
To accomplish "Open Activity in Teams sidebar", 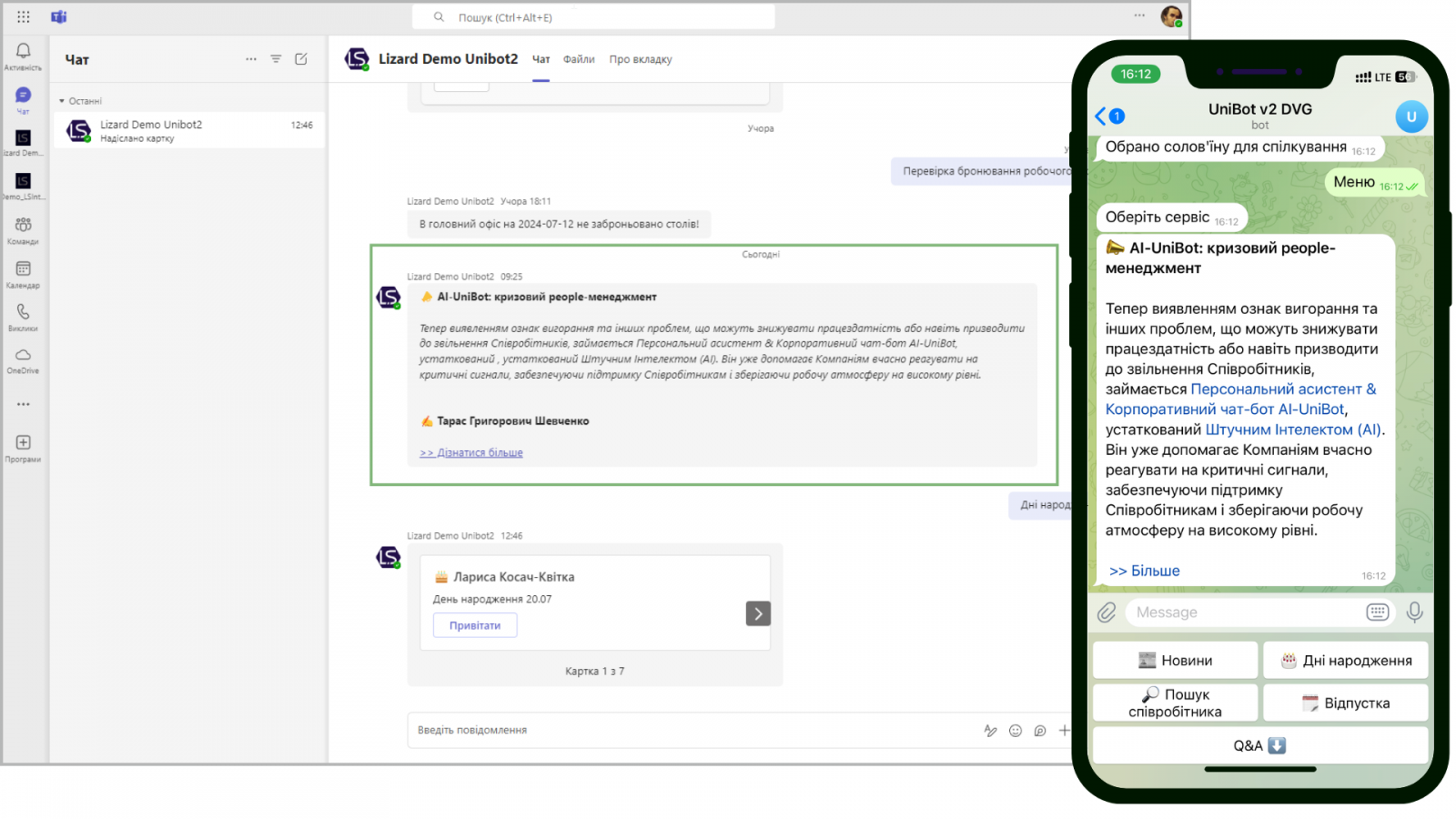I will [23, 56].
